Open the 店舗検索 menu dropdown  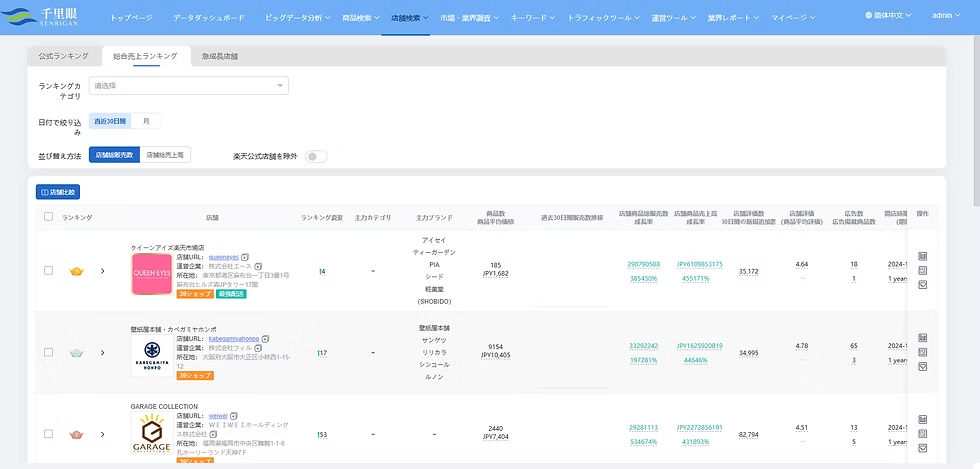409,18
